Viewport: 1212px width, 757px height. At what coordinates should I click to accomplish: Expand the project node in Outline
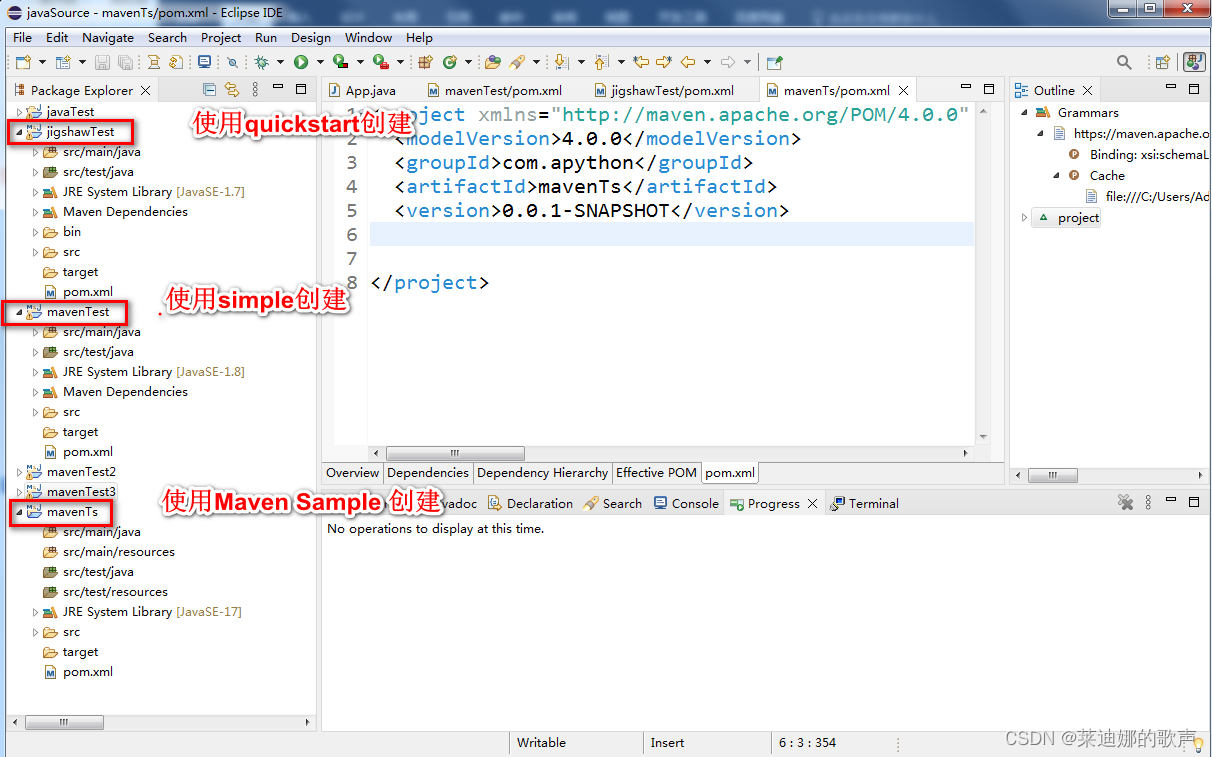pyautogui.click(x=1024, y=217)
